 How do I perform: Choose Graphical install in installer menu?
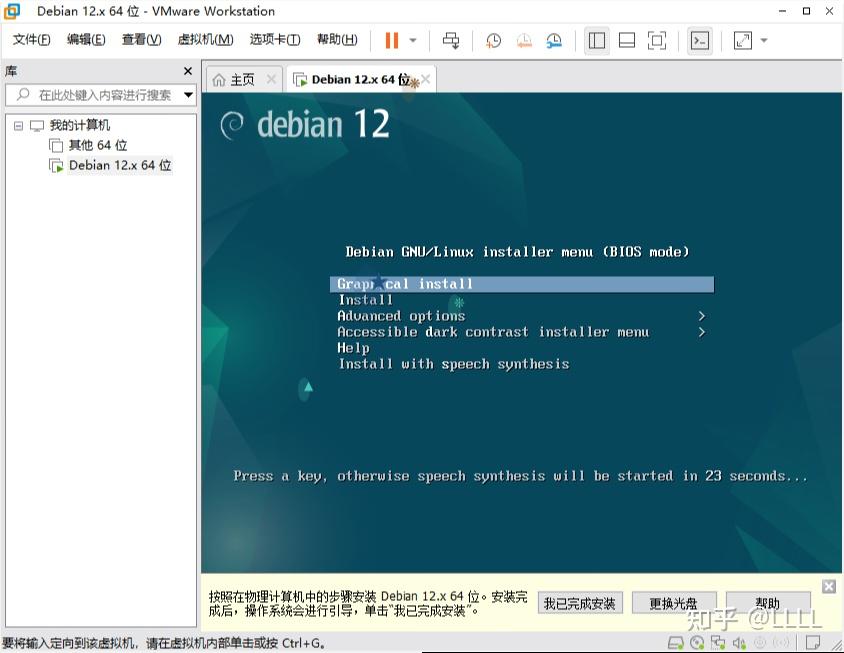coord(522,284)
